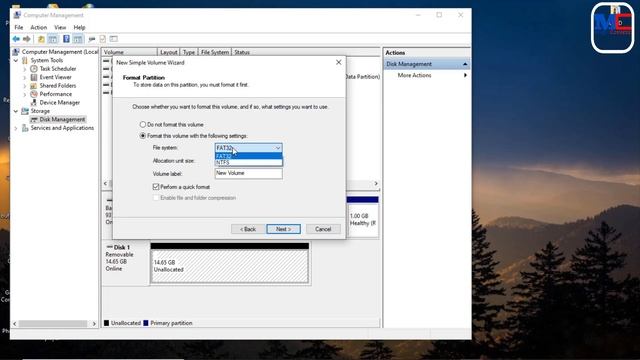Click the Computer Management root icon

(16, 52)
